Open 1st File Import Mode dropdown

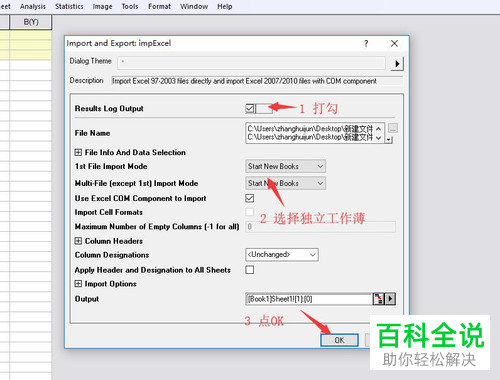pyautogui.click(x=285, y=166)
